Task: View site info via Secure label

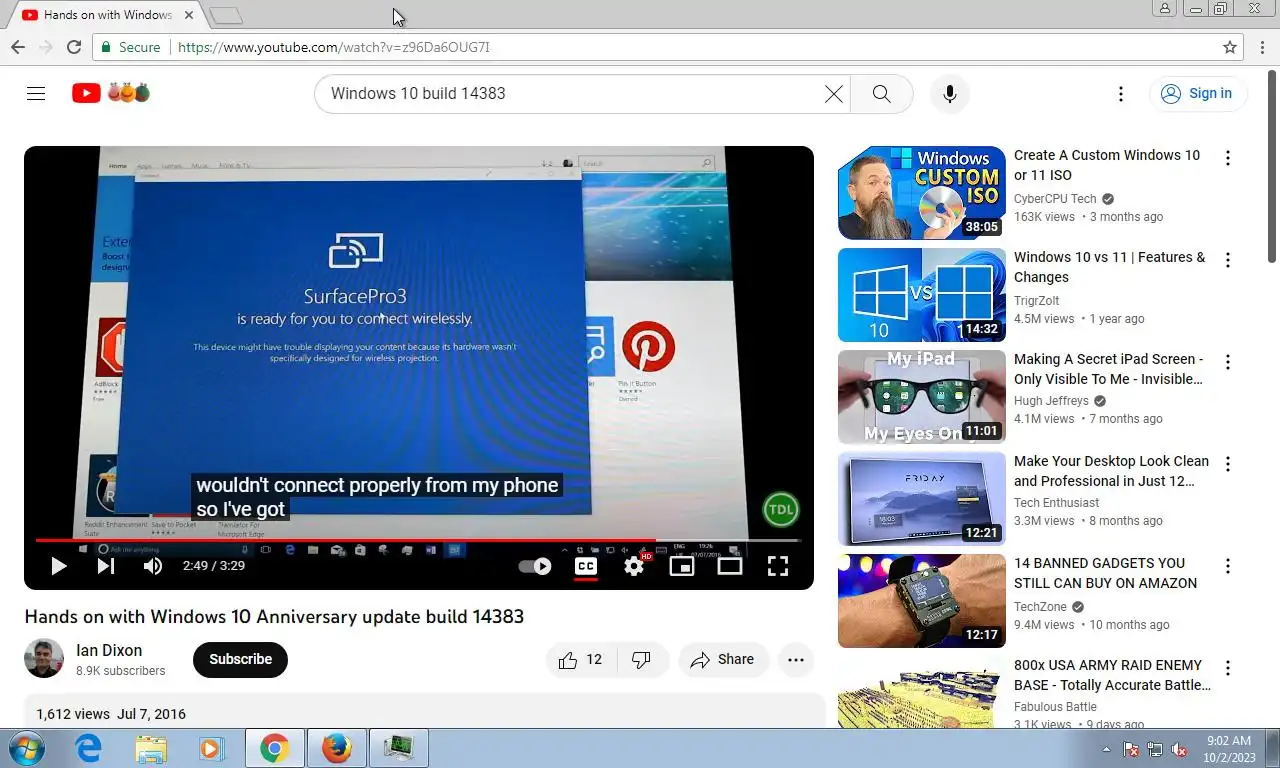Action: pos(129,47)
